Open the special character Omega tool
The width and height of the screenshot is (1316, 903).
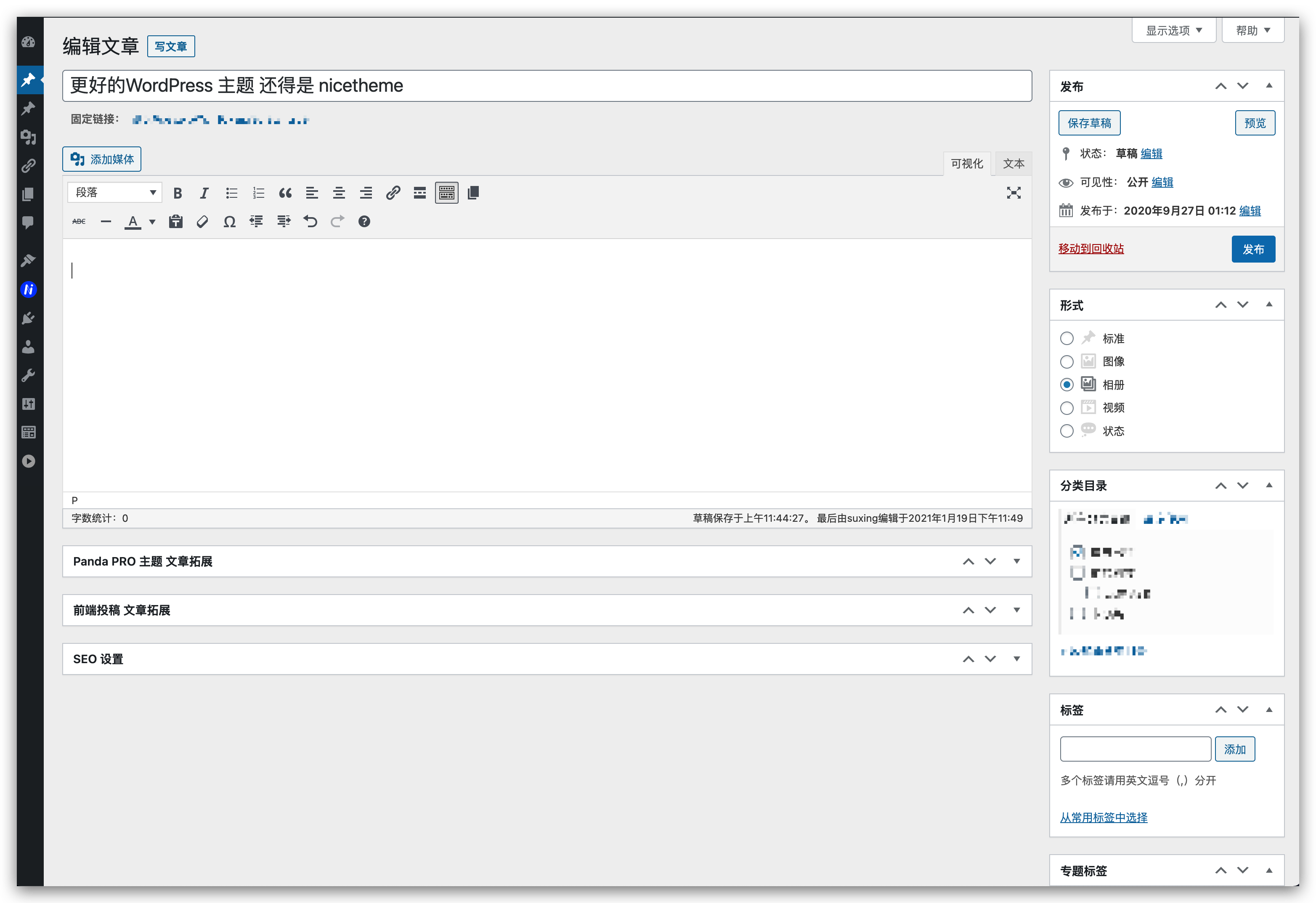[229, 221]
